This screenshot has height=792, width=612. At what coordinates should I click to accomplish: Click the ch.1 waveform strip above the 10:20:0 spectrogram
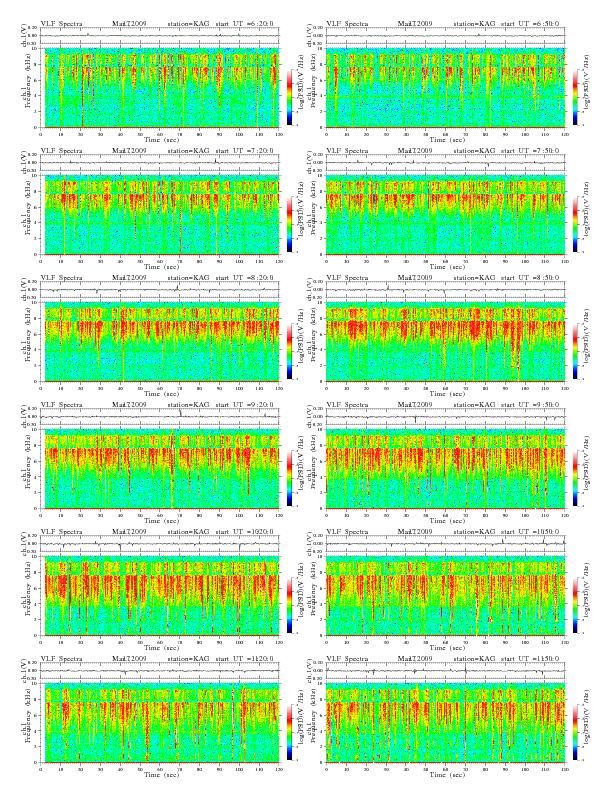[x=160, y=543]
